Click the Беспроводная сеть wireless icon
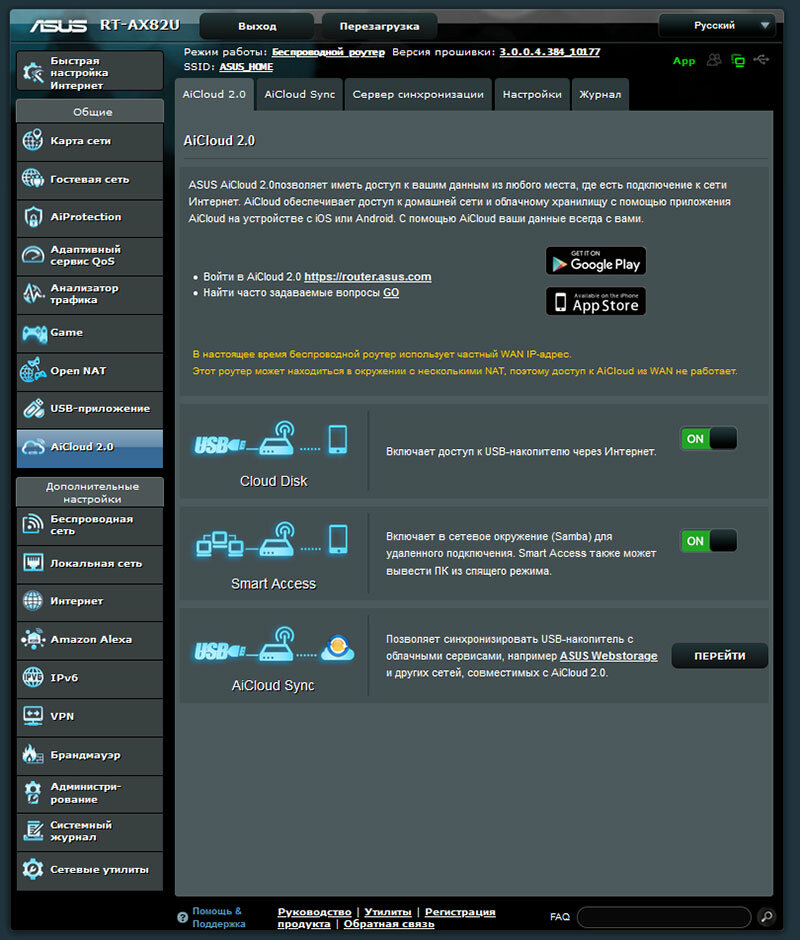The width and height of the screenshot is (800, 940). (x=32, y=524)
